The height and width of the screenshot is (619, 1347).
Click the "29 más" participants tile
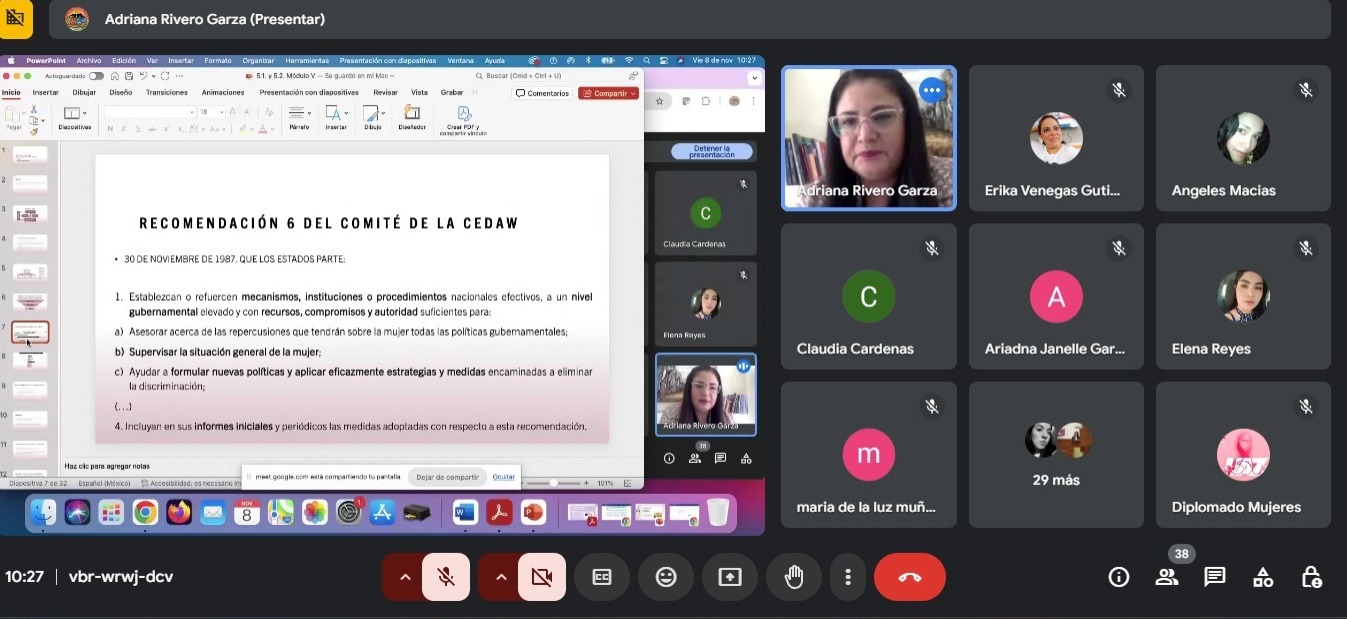click(1056, 455)
